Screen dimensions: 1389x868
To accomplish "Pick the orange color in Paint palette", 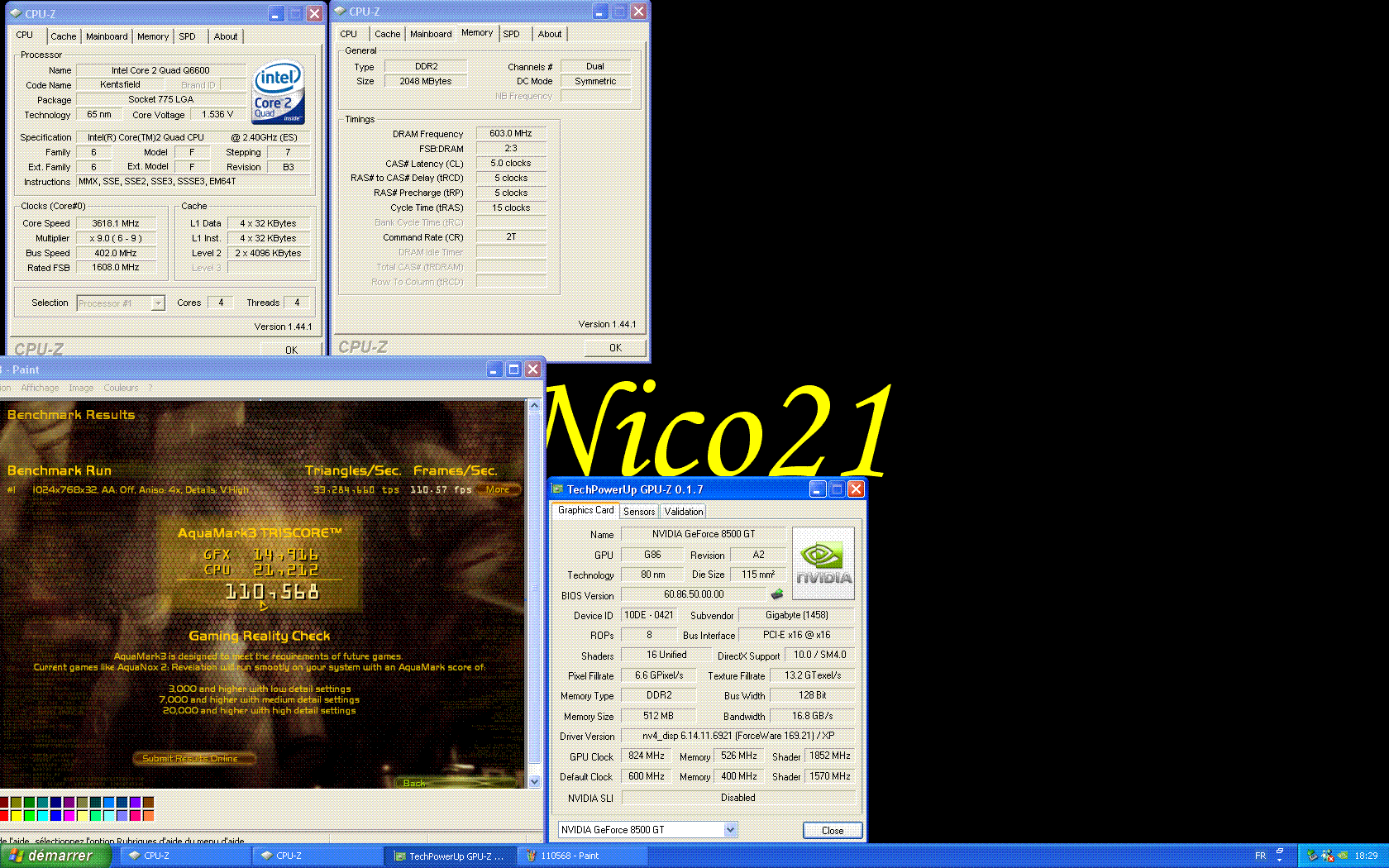I will tap(149, 816).
